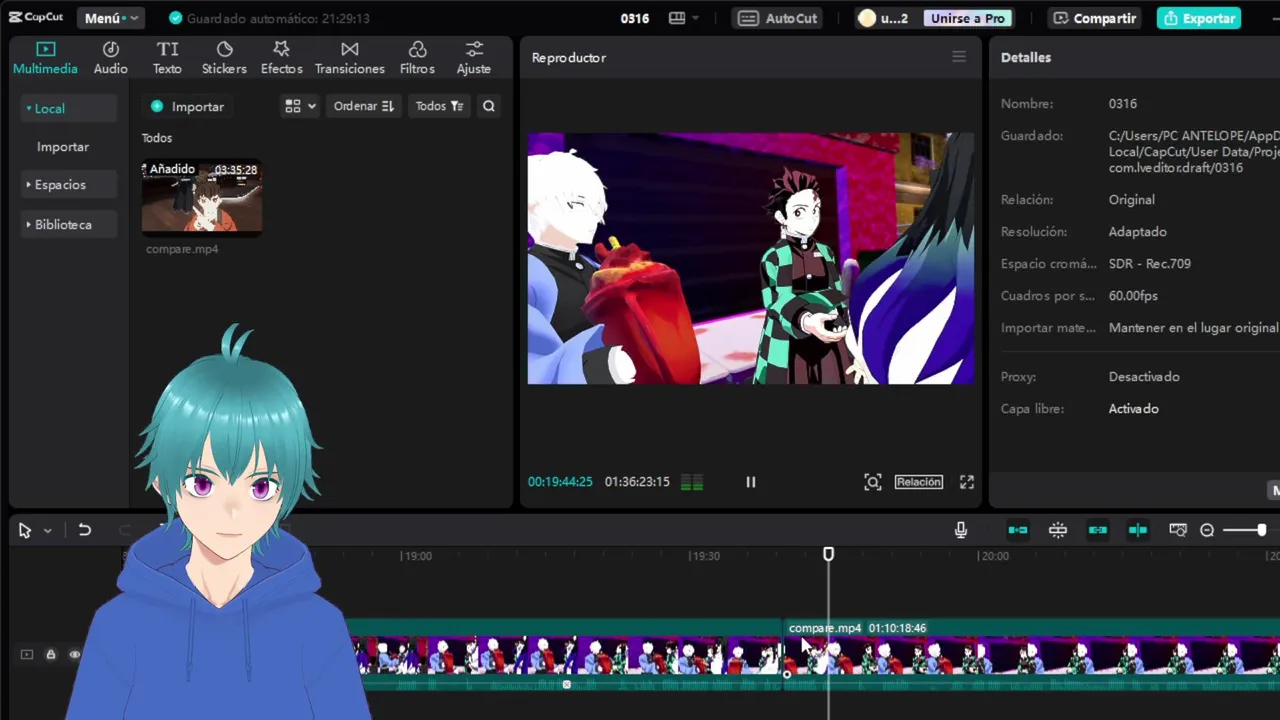Click the compare.mp4 file name
This screenshot has width=1280, height=720.
click(182, 249)
